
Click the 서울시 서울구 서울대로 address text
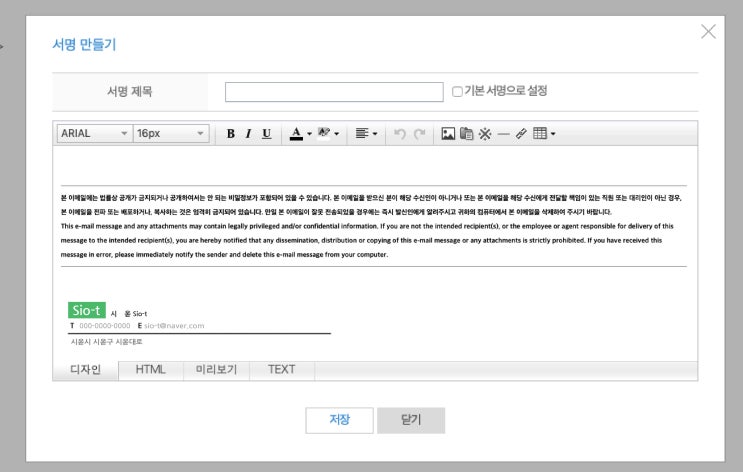(107, 342)
